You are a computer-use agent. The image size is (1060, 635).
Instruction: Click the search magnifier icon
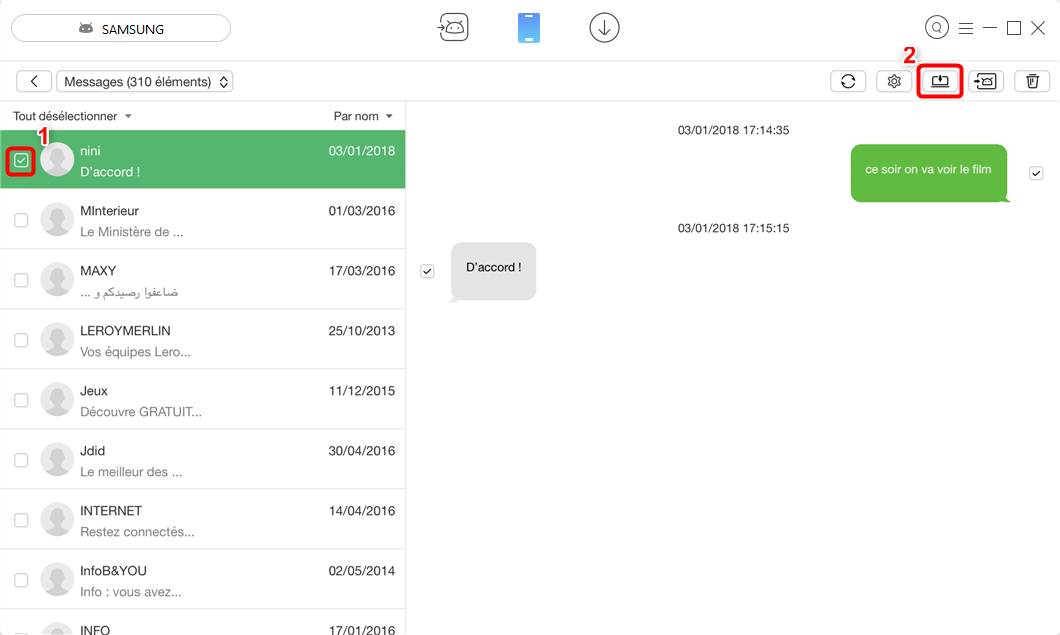(x=937, y=28)
